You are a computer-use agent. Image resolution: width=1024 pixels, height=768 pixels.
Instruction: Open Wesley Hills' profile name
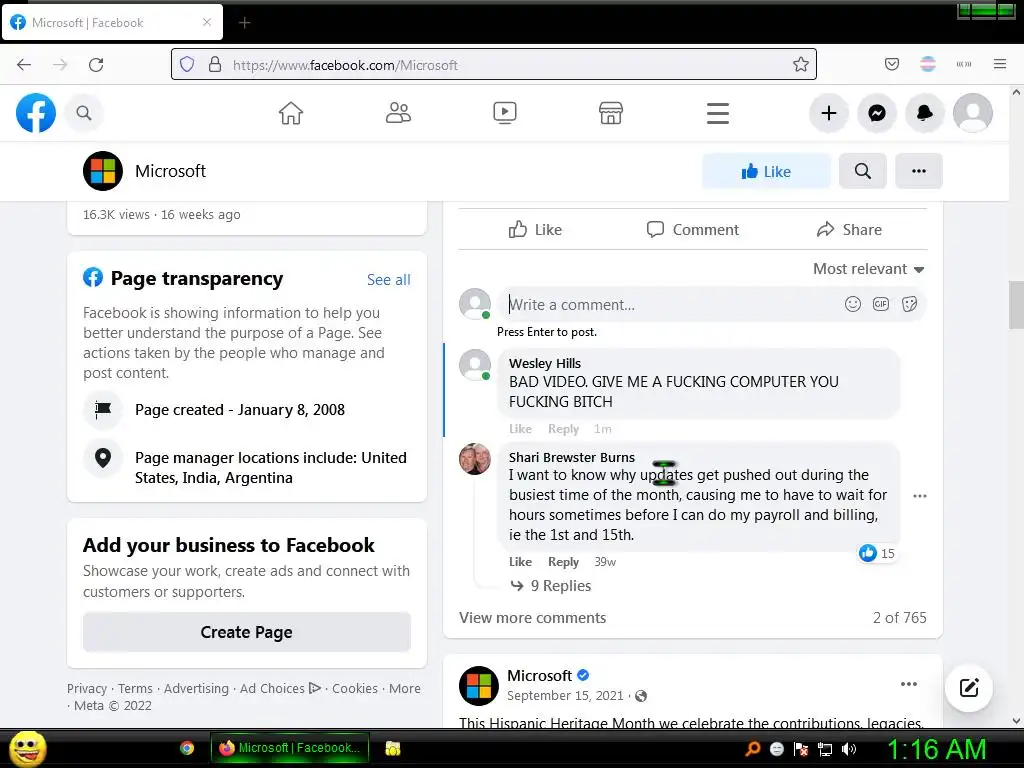(x=545, y=363)
